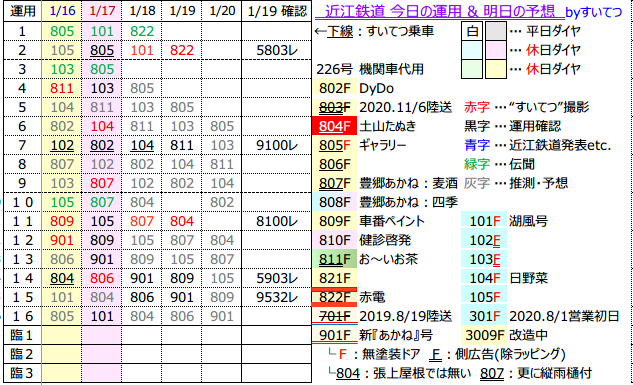633x385 pixels.
Task: Click the byすいてつ author text
Action: (x=593, y=12)
